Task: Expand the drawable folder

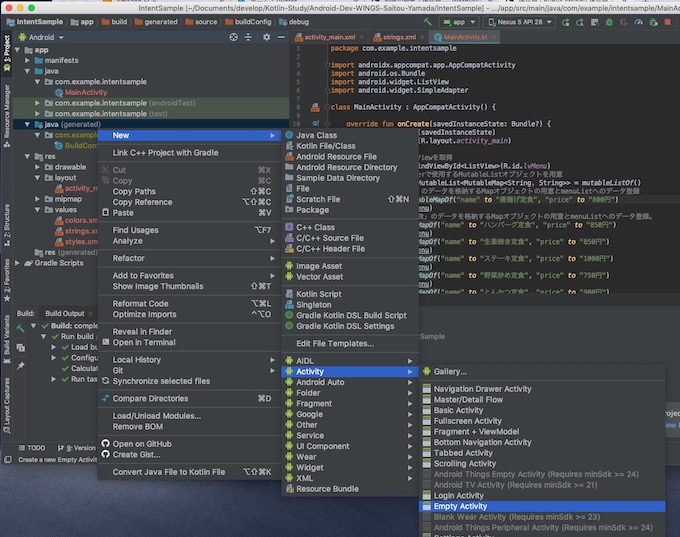Action: pos(37,167)
